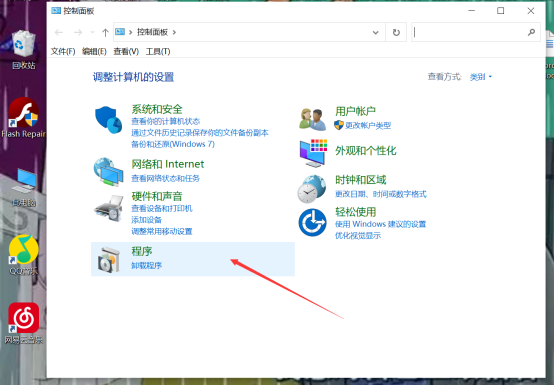The height and width of the screenshot is (386, 554).
Task: Click 查看你的计算机状态 link
Action: [x=165, y=121]
